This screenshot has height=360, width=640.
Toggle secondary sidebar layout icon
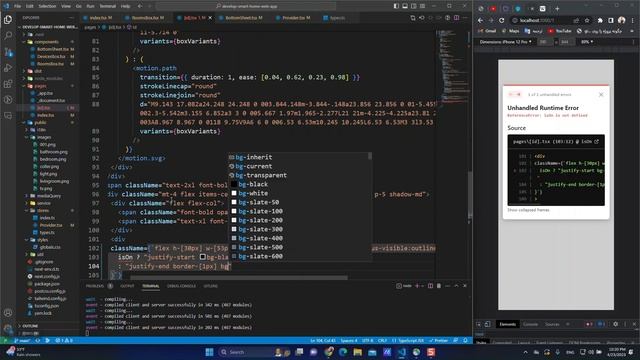click(413, 6)
